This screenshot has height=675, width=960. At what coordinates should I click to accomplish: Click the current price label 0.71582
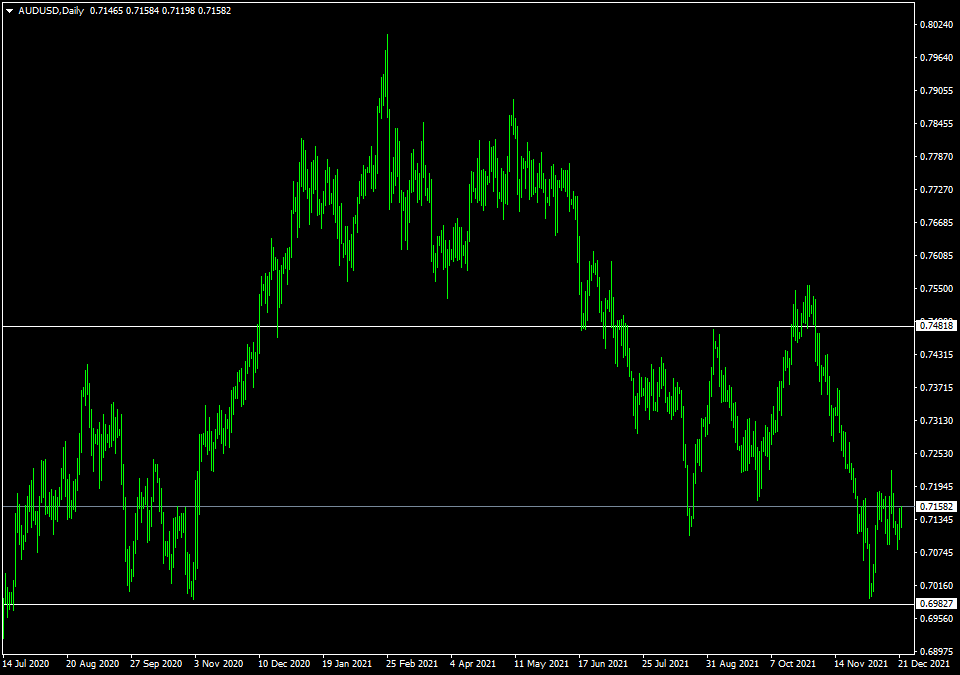[x=937, y=507]
